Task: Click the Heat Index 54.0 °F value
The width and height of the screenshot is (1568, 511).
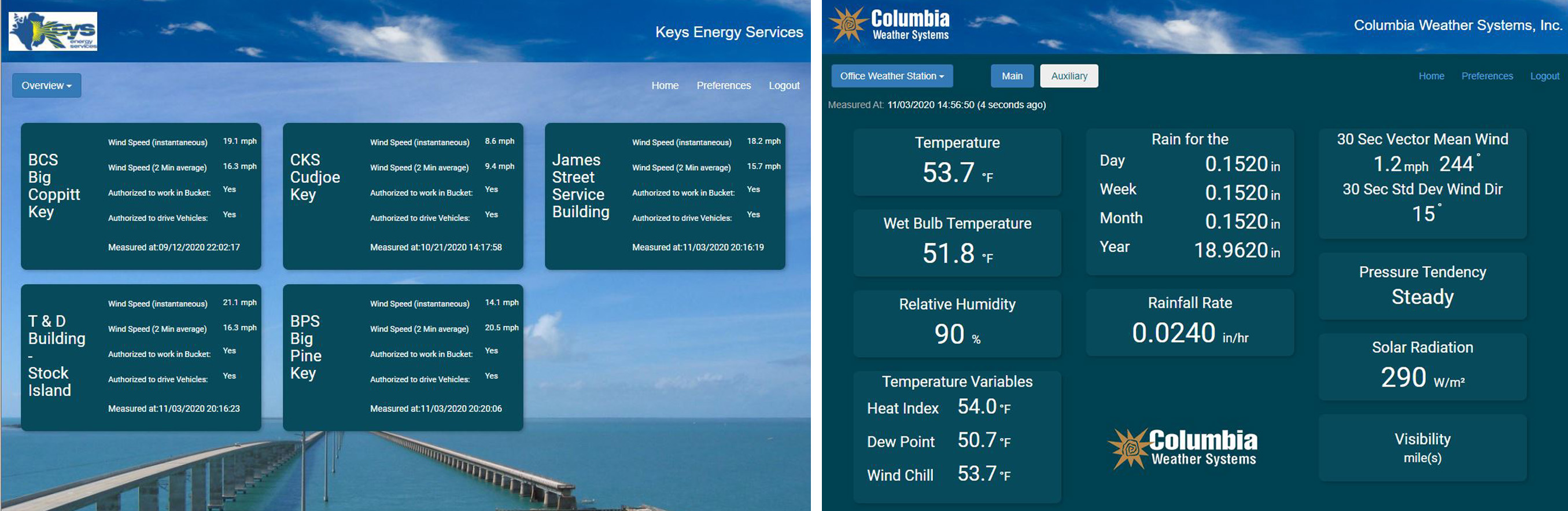Action: pyautogui.click(x=984, y=407)
